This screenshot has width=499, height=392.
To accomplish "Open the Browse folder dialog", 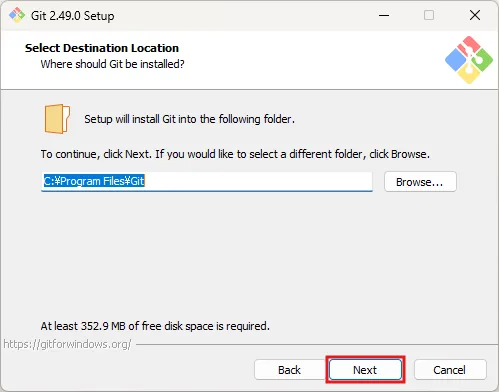I will (x=420, y=182).
